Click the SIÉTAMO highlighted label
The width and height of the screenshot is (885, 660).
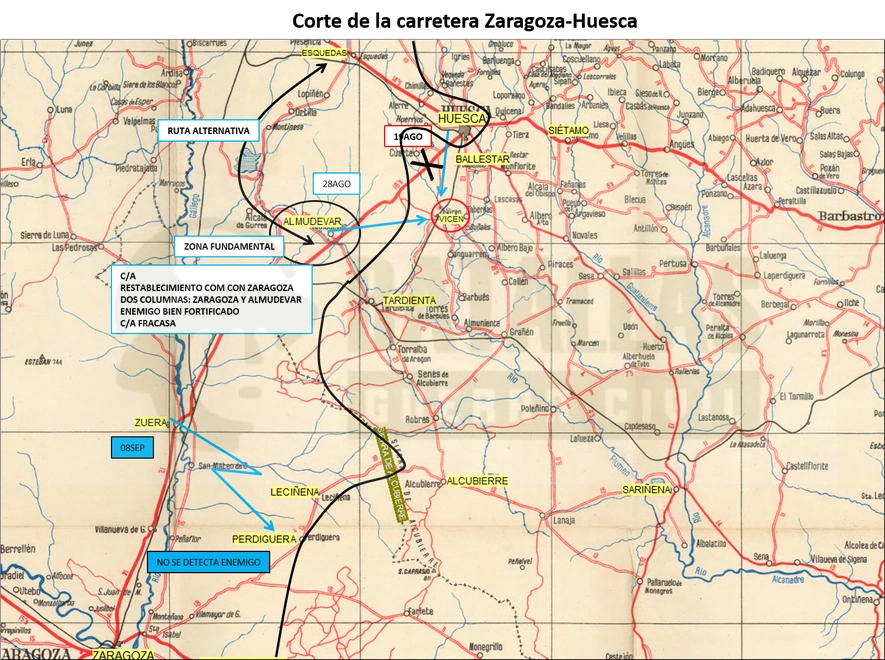pyautogui.click(x=568, y=130)
